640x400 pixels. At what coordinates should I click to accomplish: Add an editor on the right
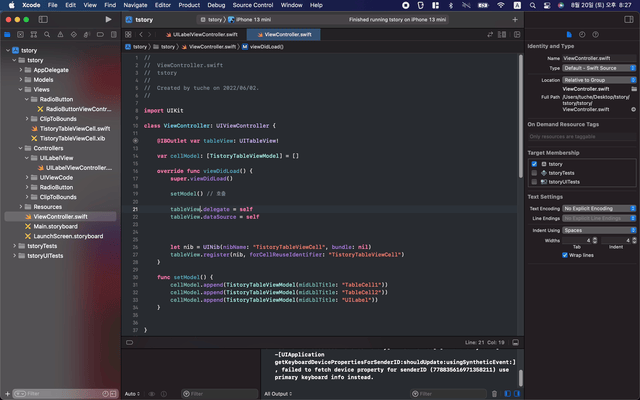point(517,35)
